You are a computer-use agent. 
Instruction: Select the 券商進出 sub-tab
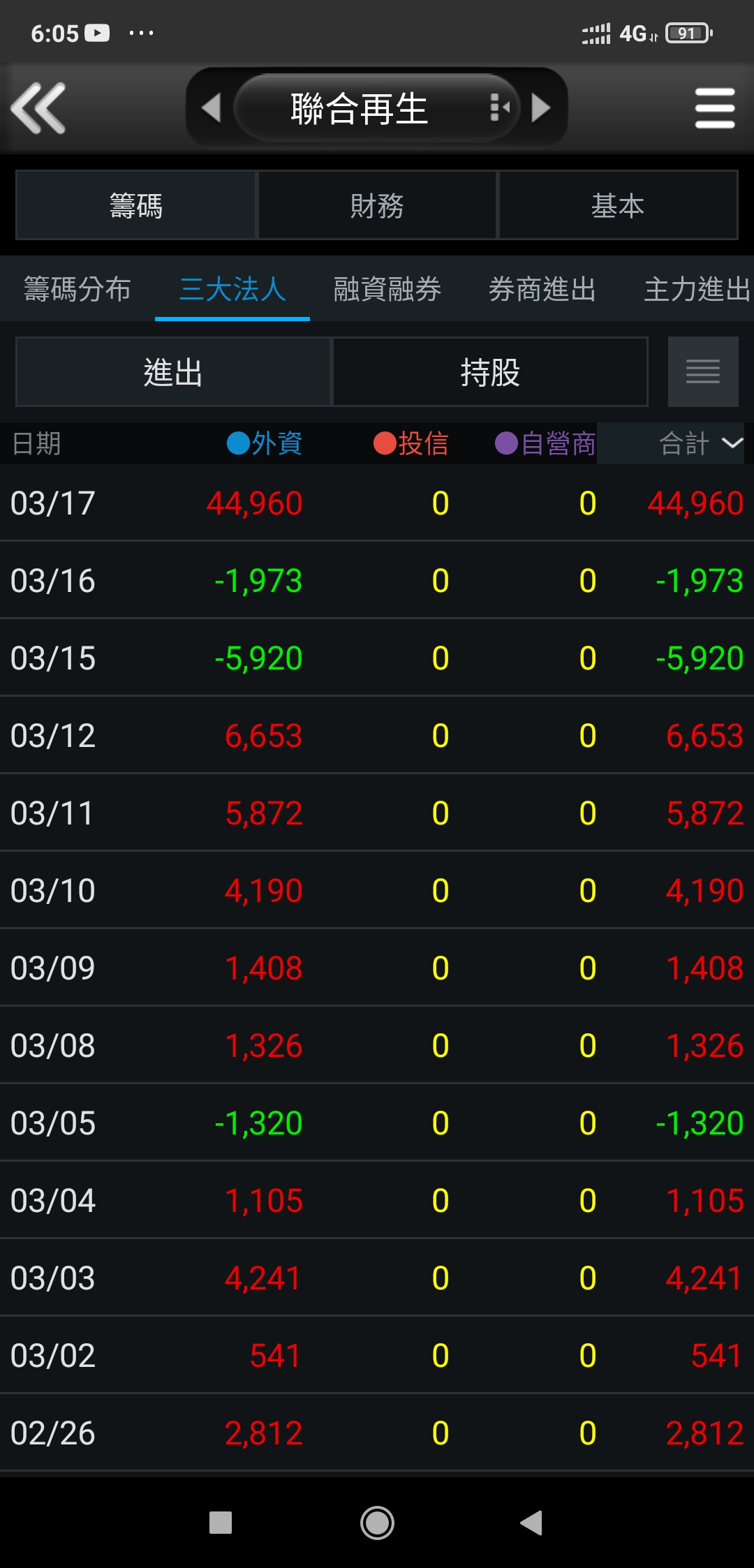pos(542,289)
